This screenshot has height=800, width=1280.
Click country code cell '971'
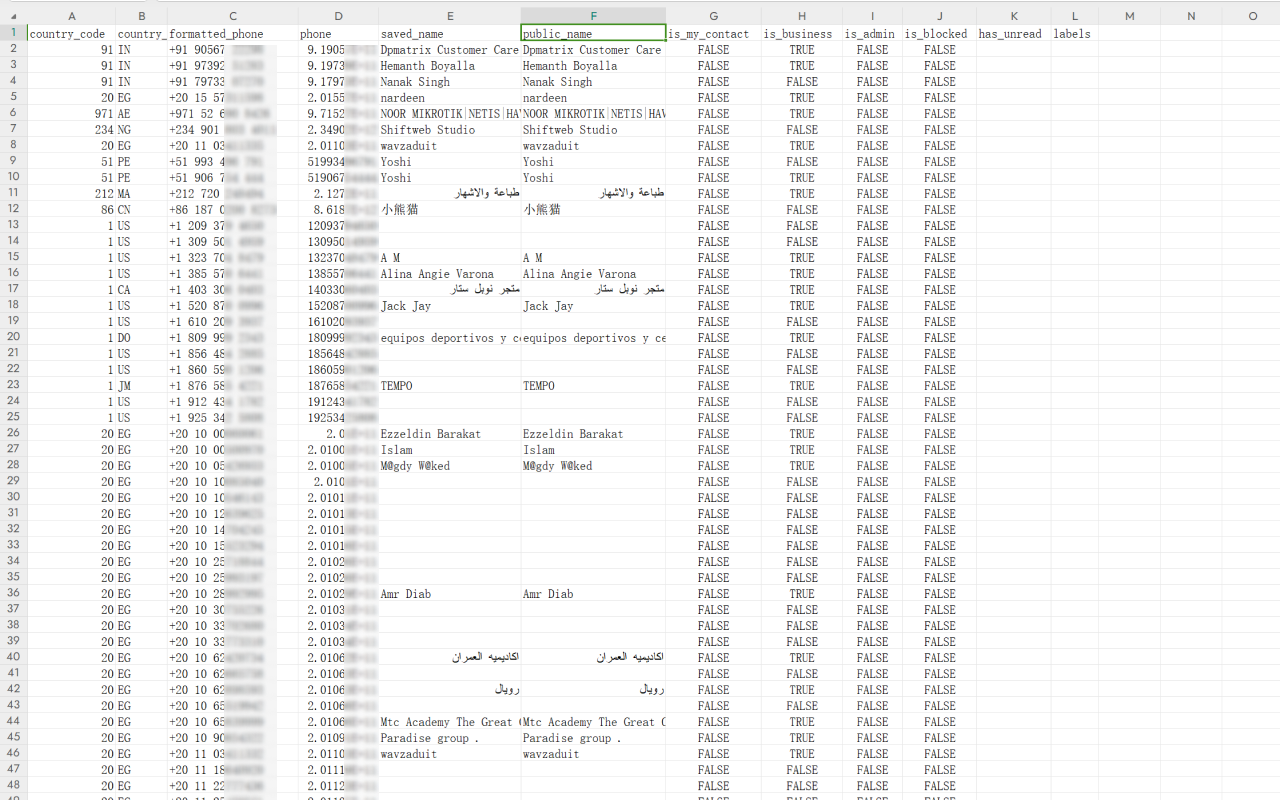(x=71, y=114)
